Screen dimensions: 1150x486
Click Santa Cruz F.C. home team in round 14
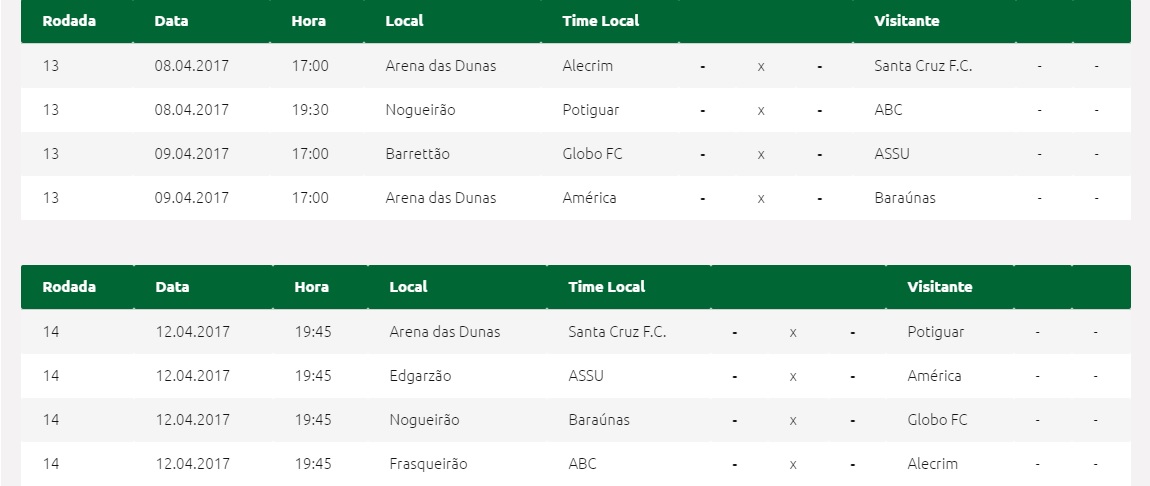(x=617, y=332)
